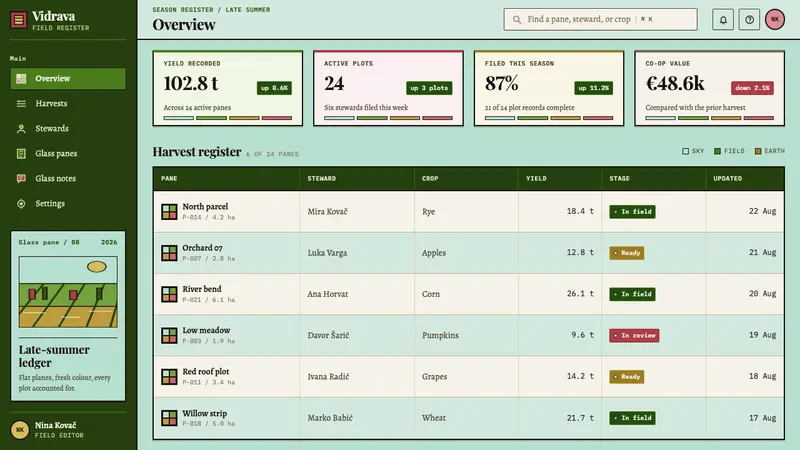Focus the Find a pane search field

coord(601,19)
